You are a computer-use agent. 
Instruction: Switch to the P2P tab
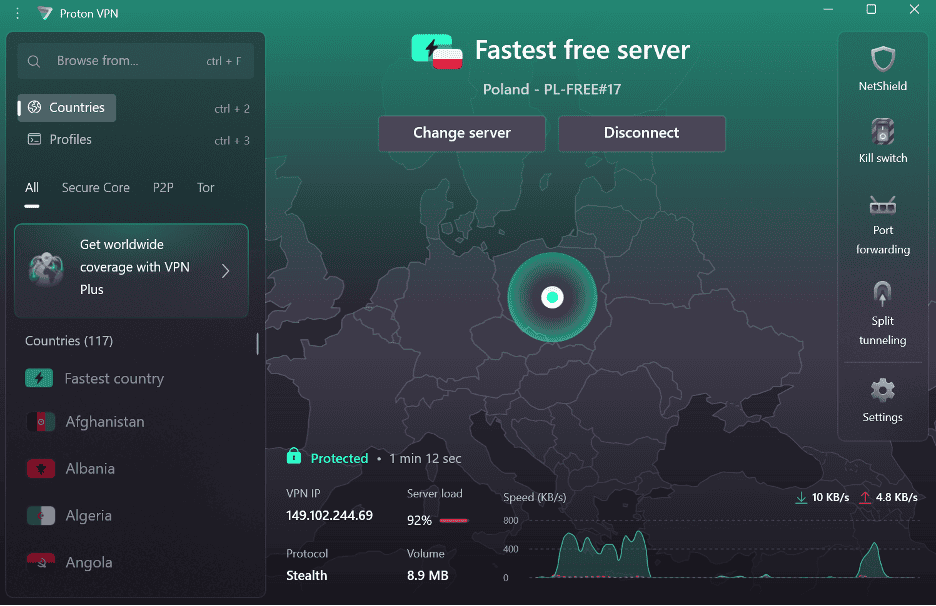click(x=163, y=187)
